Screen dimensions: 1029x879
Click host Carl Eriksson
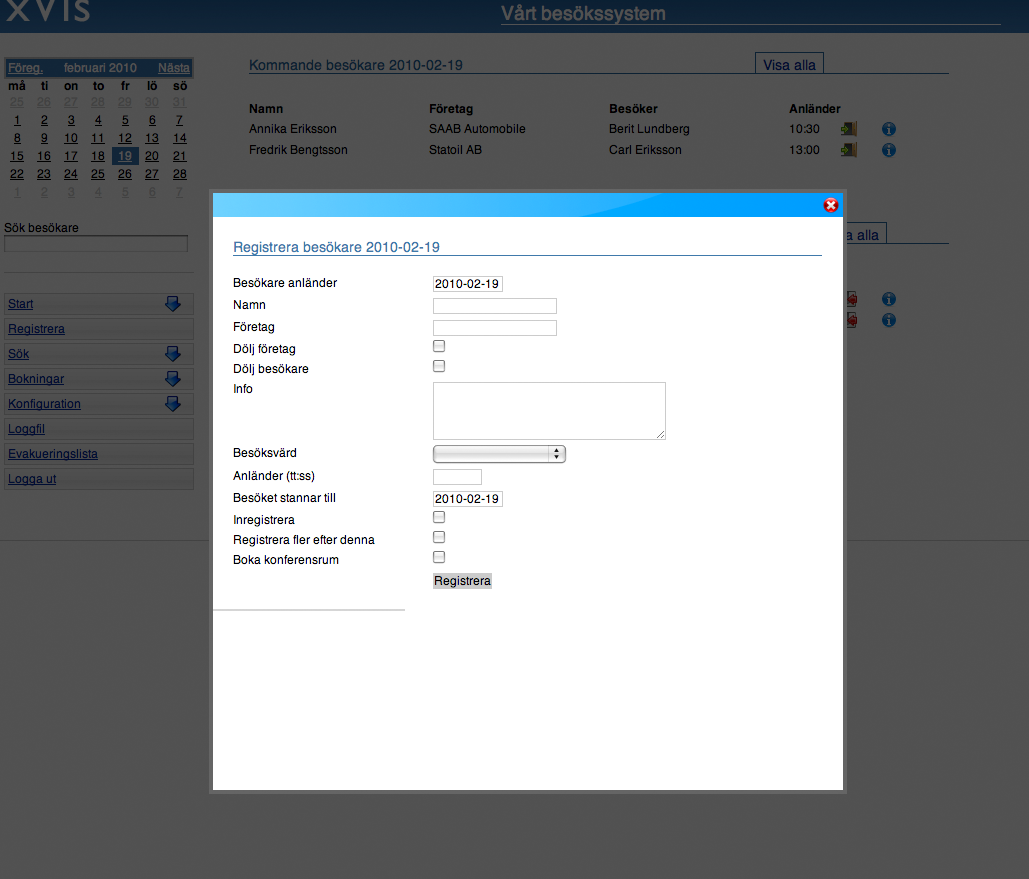[645, 150]
